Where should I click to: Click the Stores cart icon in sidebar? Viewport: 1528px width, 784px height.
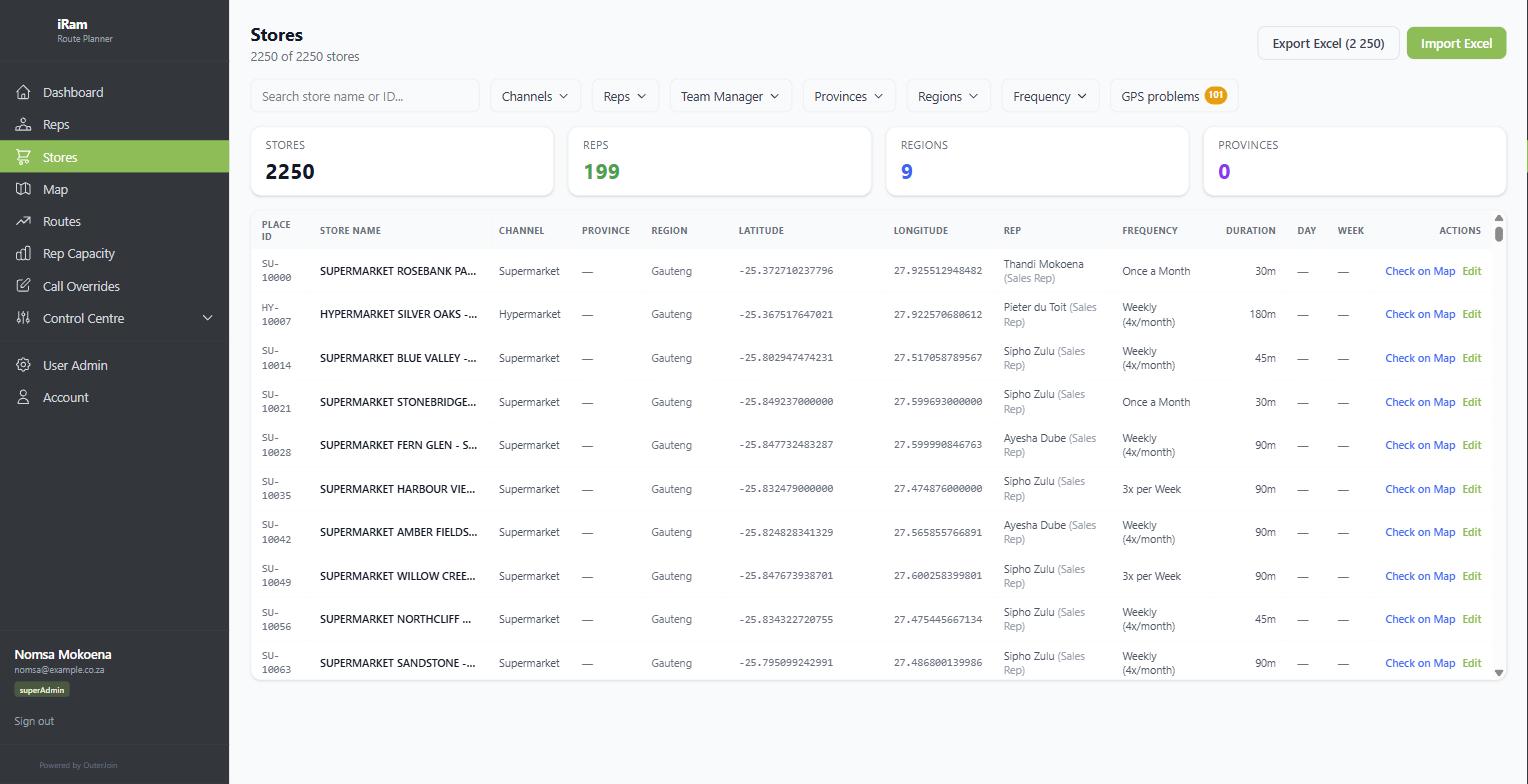[23, 157]
